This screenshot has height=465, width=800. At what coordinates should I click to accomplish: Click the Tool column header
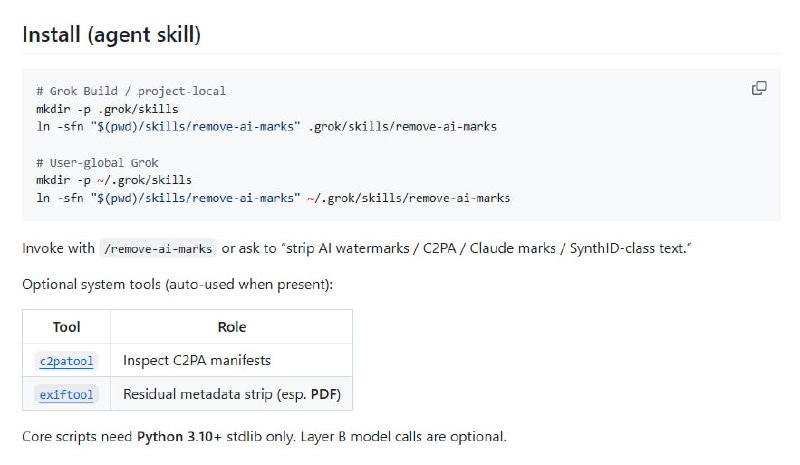66,327
